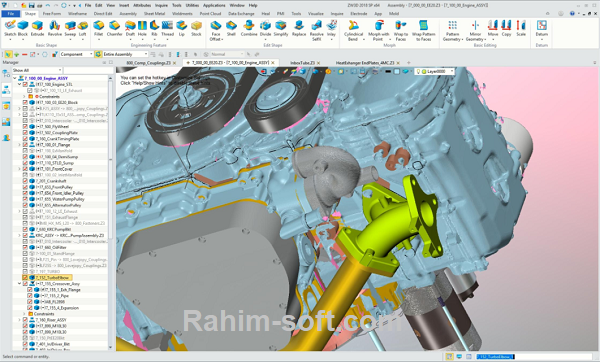Click the Stock tool icon
The height and width of the screenshot is (362, 600).
[x=196, y=28]
